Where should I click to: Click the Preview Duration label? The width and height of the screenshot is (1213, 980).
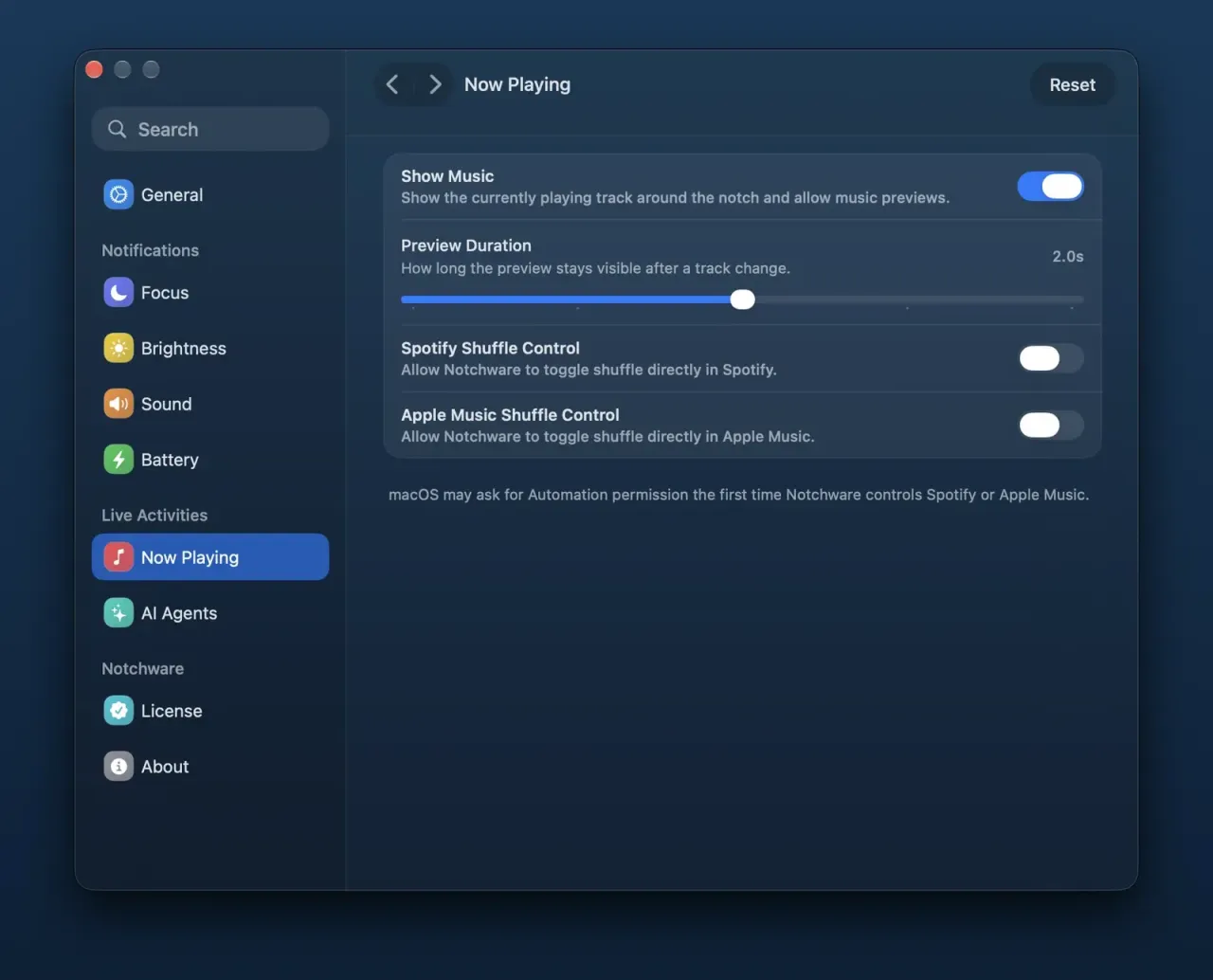tap(466, 245)
